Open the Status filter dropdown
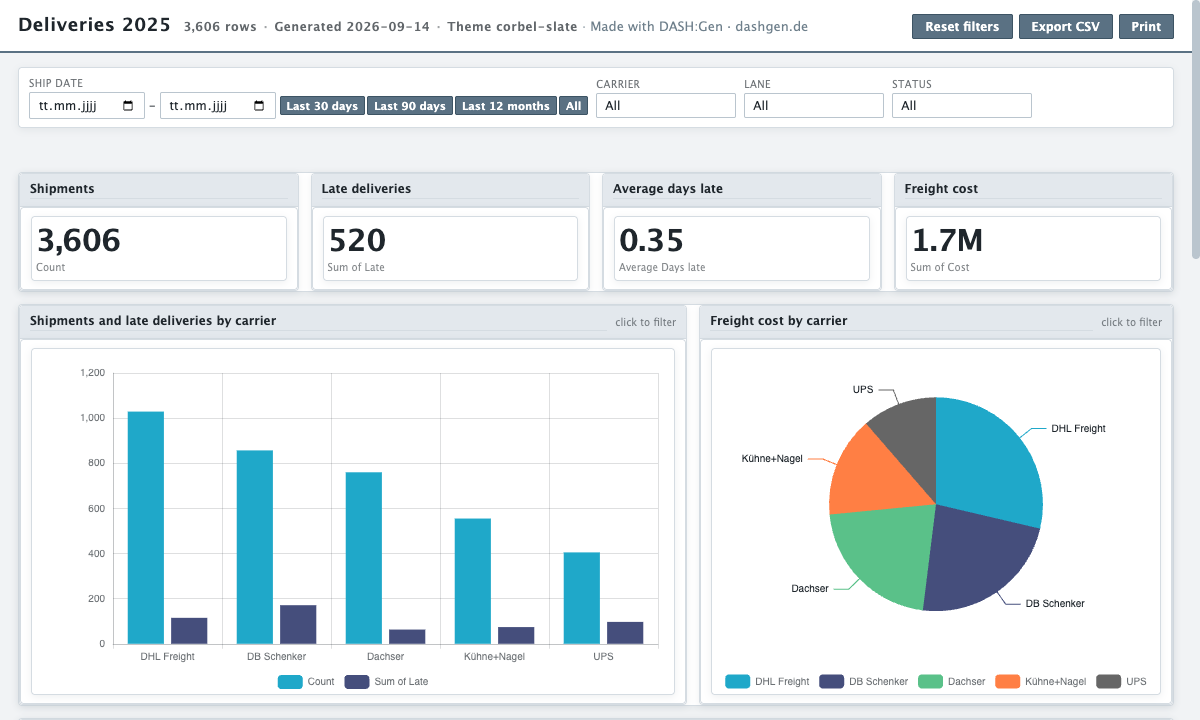The width and height of the screenshot is (1200, 720). [962, 106]
